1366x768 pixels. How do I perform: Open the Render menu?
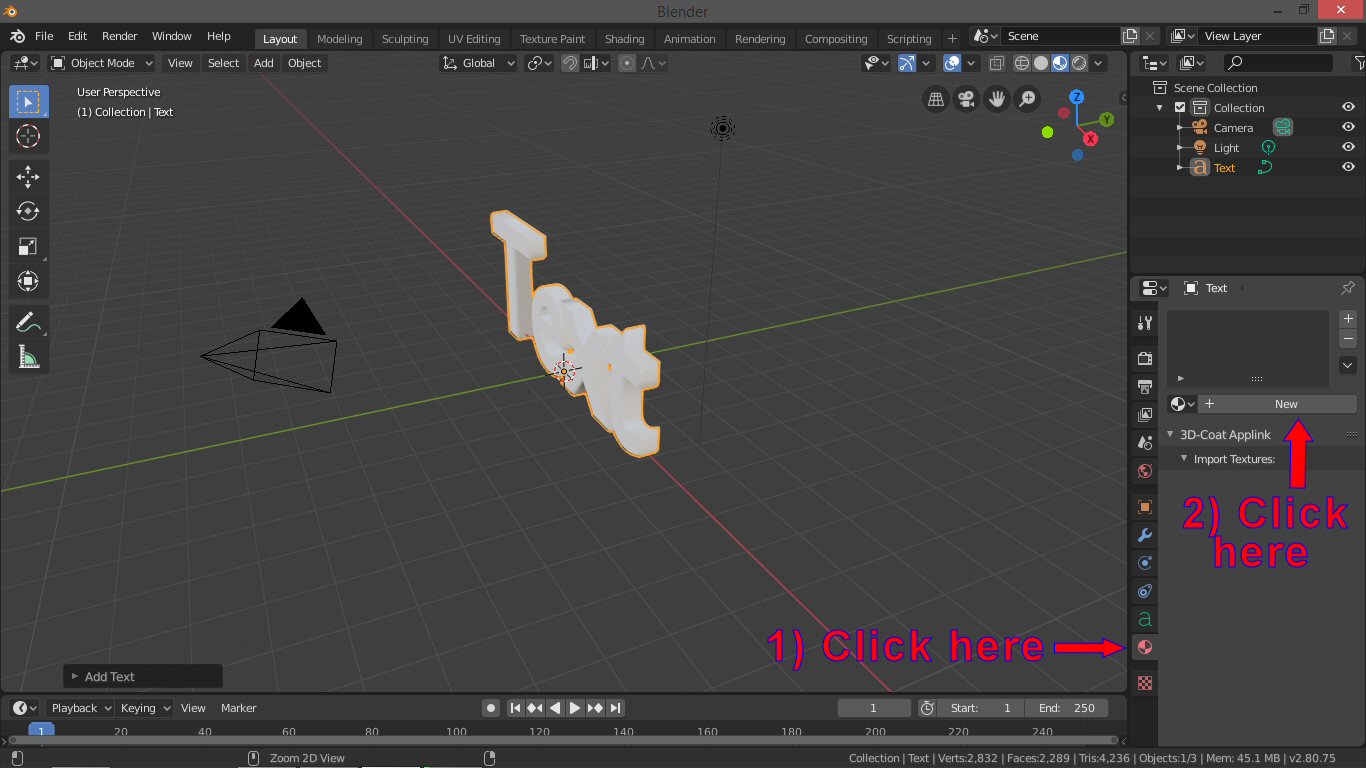coord(119,36)
